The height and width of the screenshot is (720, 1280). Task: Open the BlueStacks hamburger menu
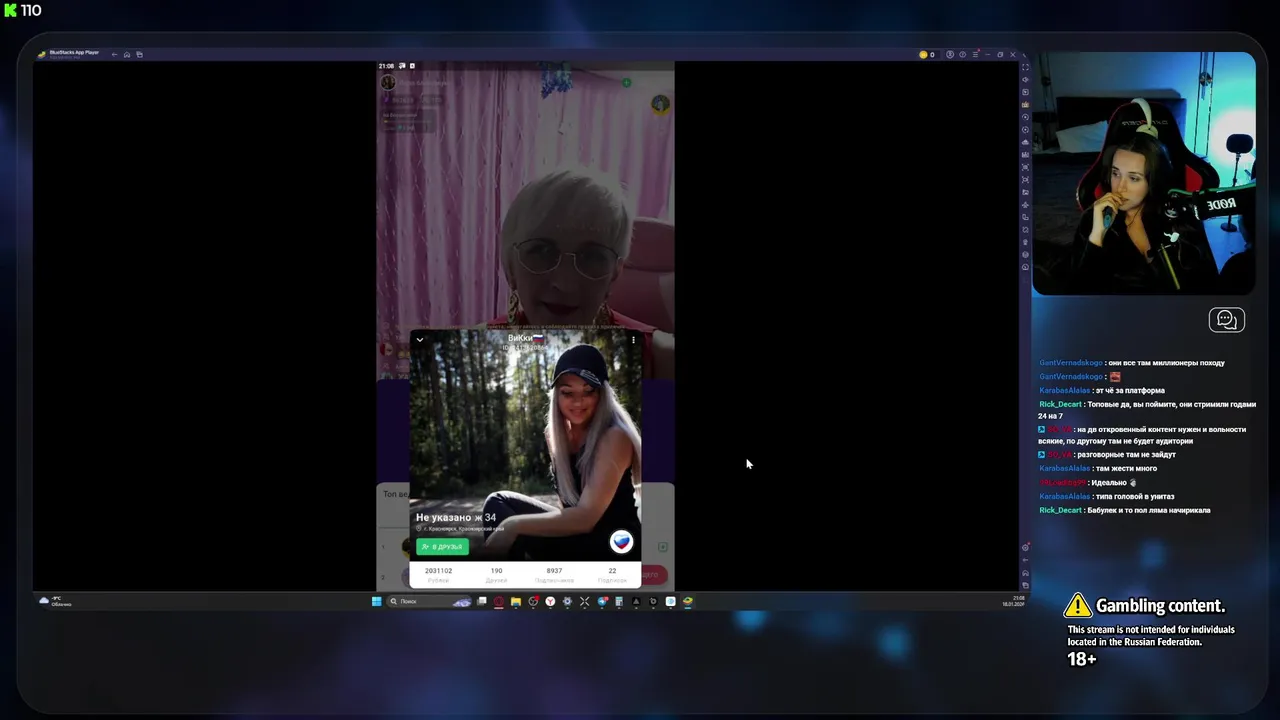(975, 54)
